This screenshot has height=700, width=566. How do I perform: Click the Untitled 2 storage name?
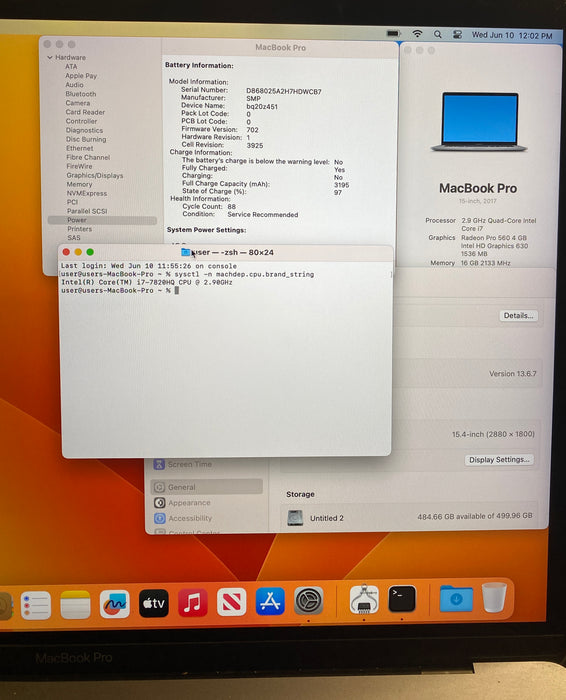tap(327, 518)
